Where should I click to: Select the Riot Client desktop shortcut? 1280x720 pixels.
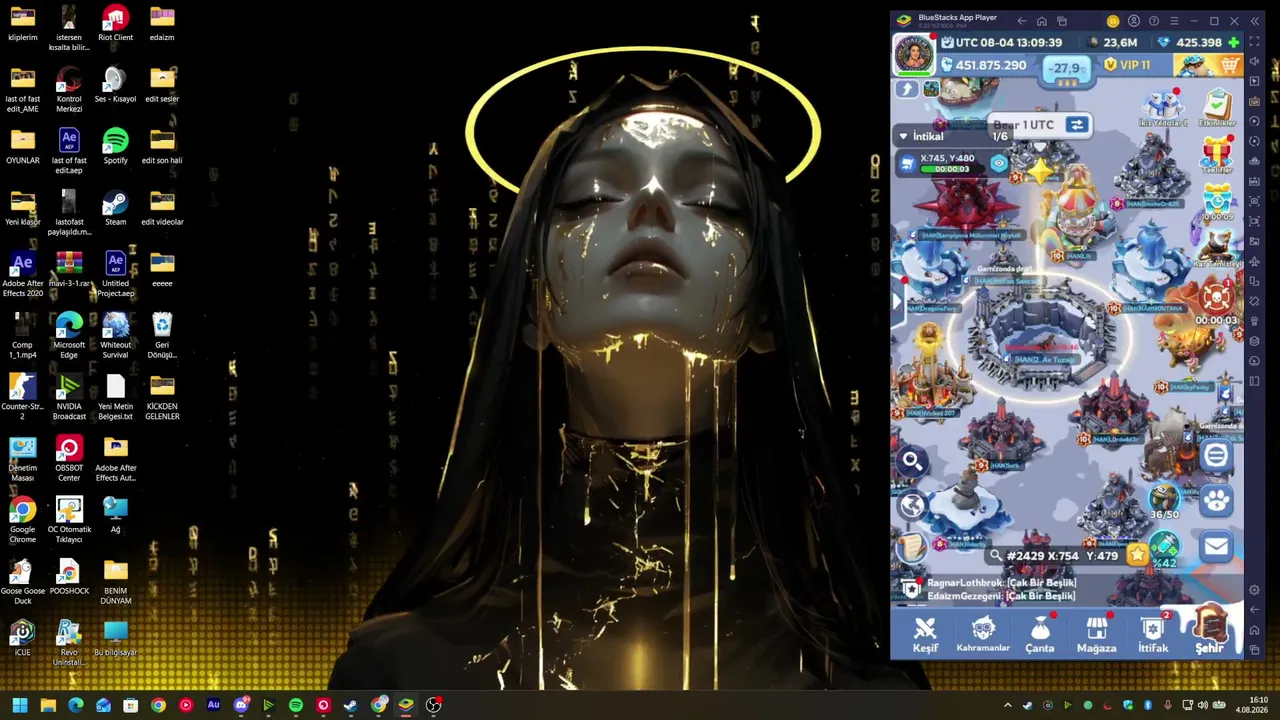pos(115,25)
